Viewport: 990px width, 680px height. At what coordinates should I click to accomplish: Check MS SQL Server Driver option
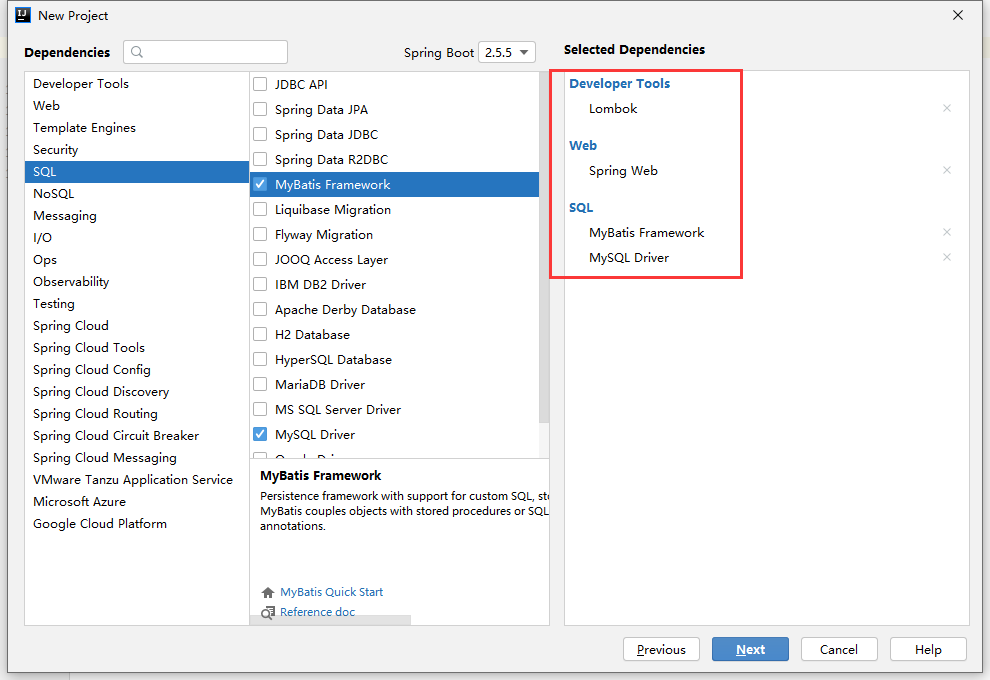260,409
